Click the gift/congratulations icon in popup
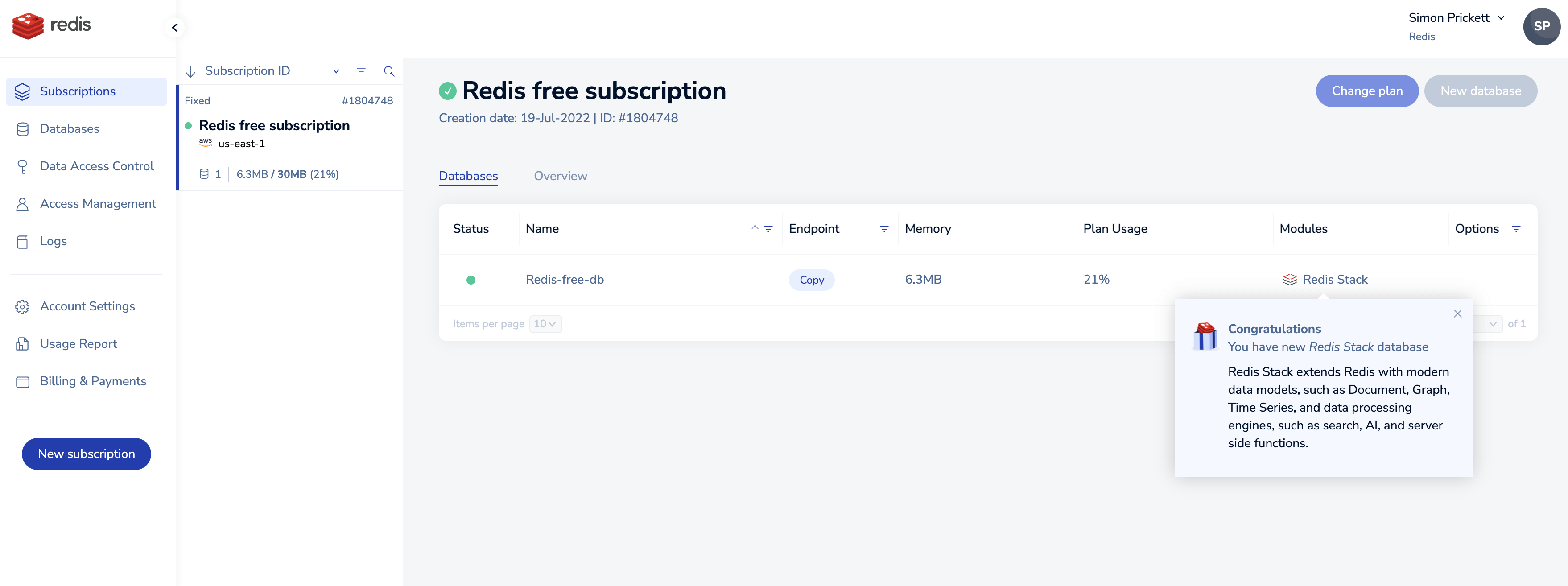The width and height of the screenshot is (1568, 586). (1205, 335)
